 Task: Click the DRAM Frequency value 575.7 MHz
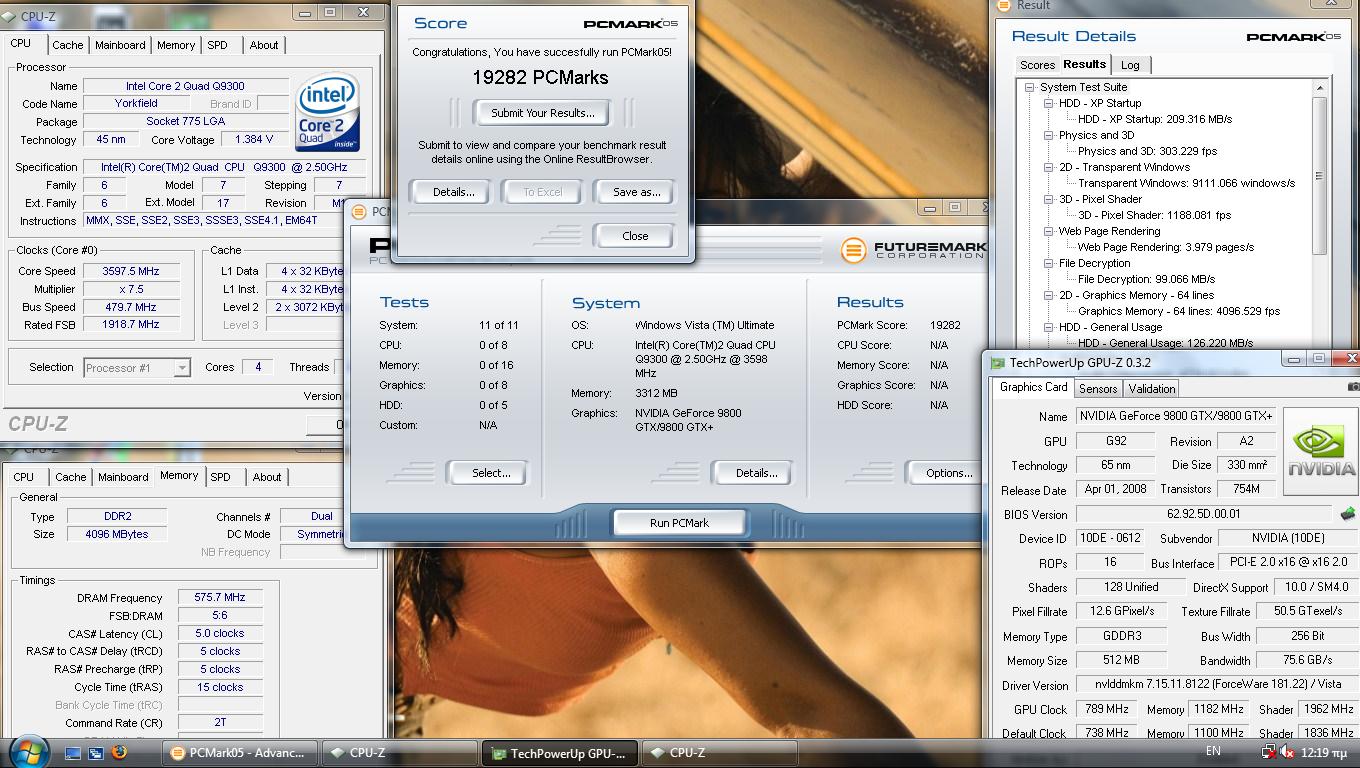220,598
